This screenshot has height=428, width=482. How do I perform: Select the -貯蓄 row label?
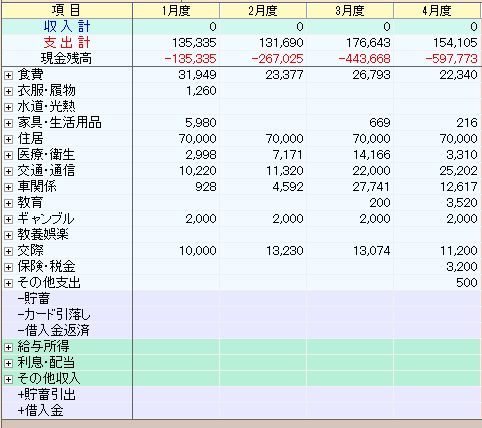coord(34,298)
